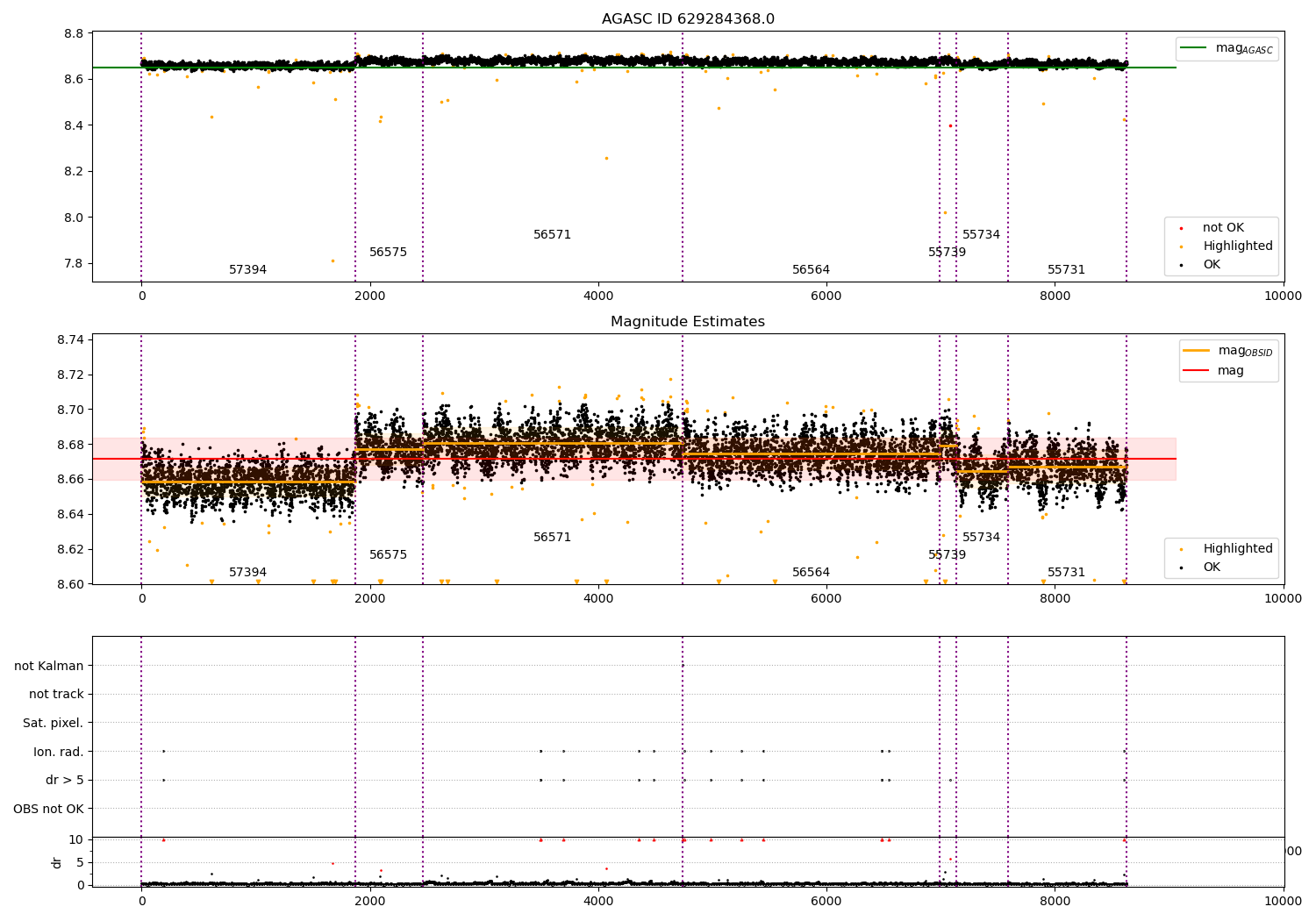
Task: Click the 'not track' axis label
Action: 56,695
